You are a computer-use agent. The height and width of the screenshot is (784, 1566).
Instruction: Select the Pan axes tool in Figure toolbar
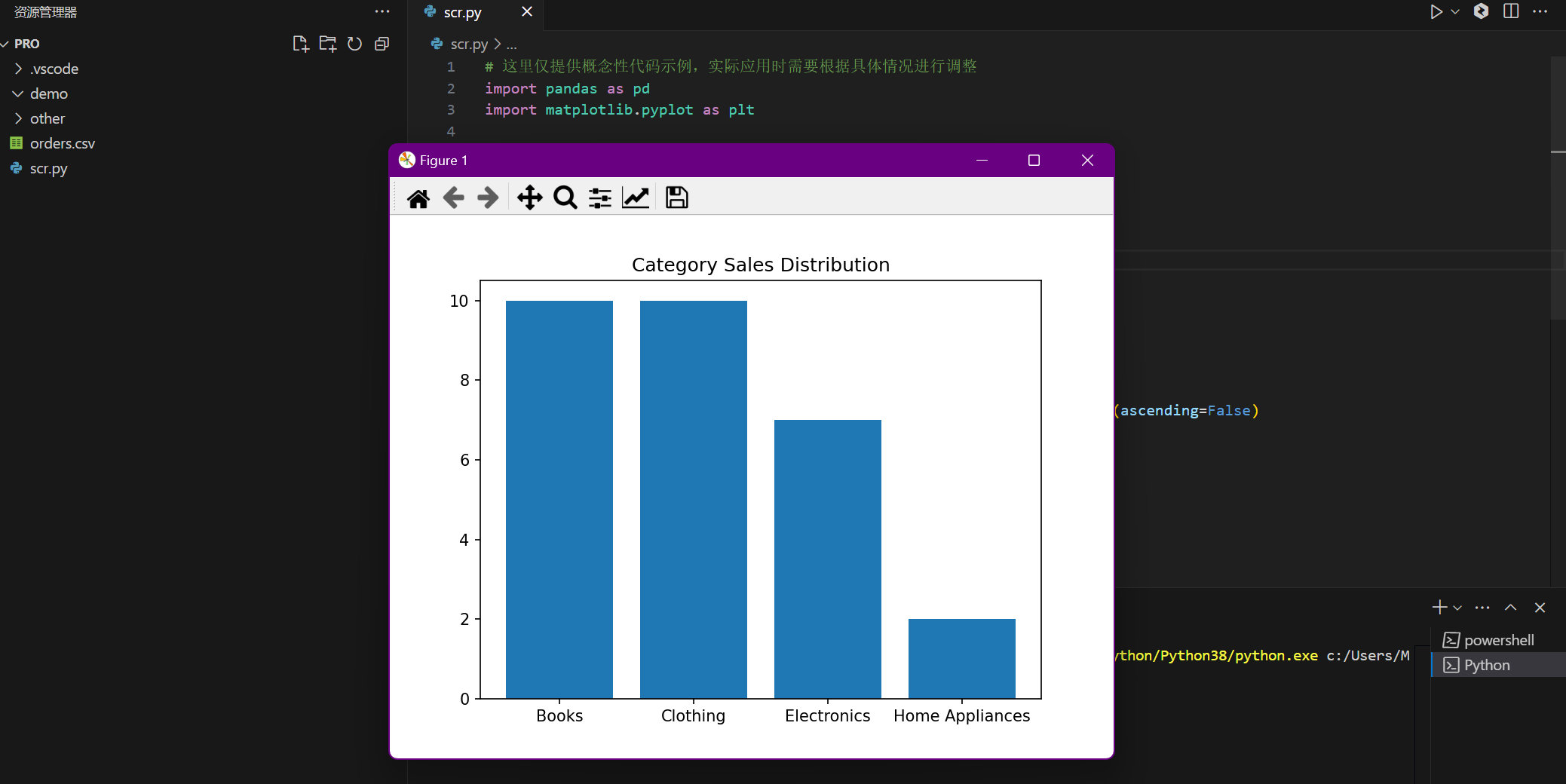pyautogui.click(x=529, y=198)
